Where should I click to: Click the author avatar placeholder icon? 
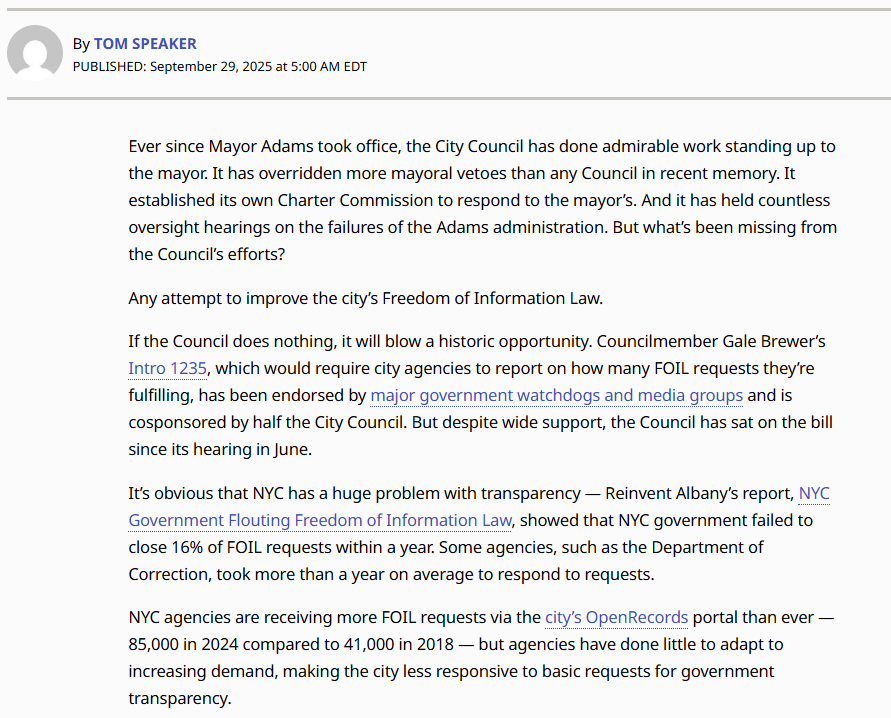(35, 53)
